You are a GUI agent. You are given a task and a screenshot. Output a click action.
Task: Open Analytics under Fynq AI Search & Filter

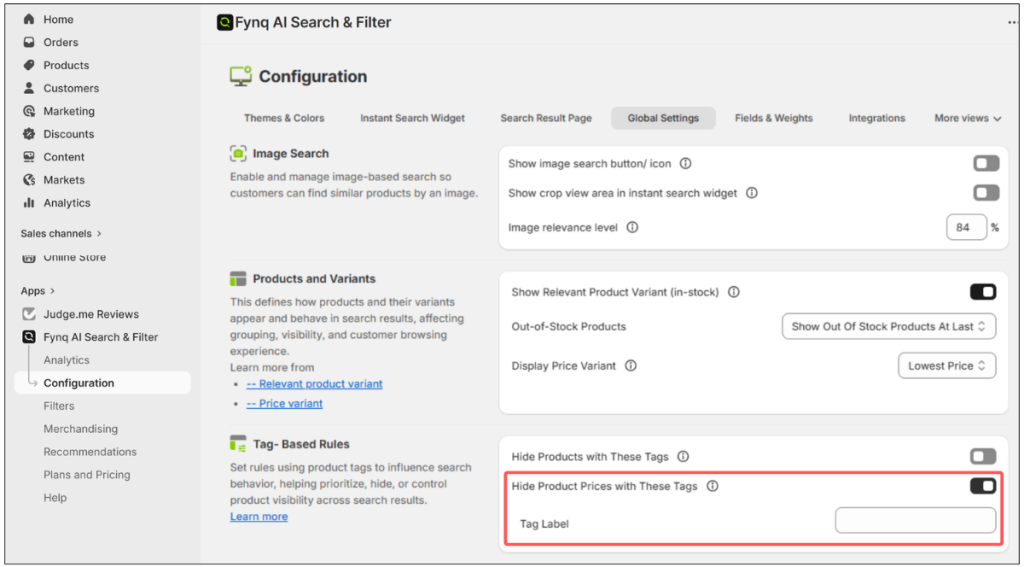tap(67, 360)
